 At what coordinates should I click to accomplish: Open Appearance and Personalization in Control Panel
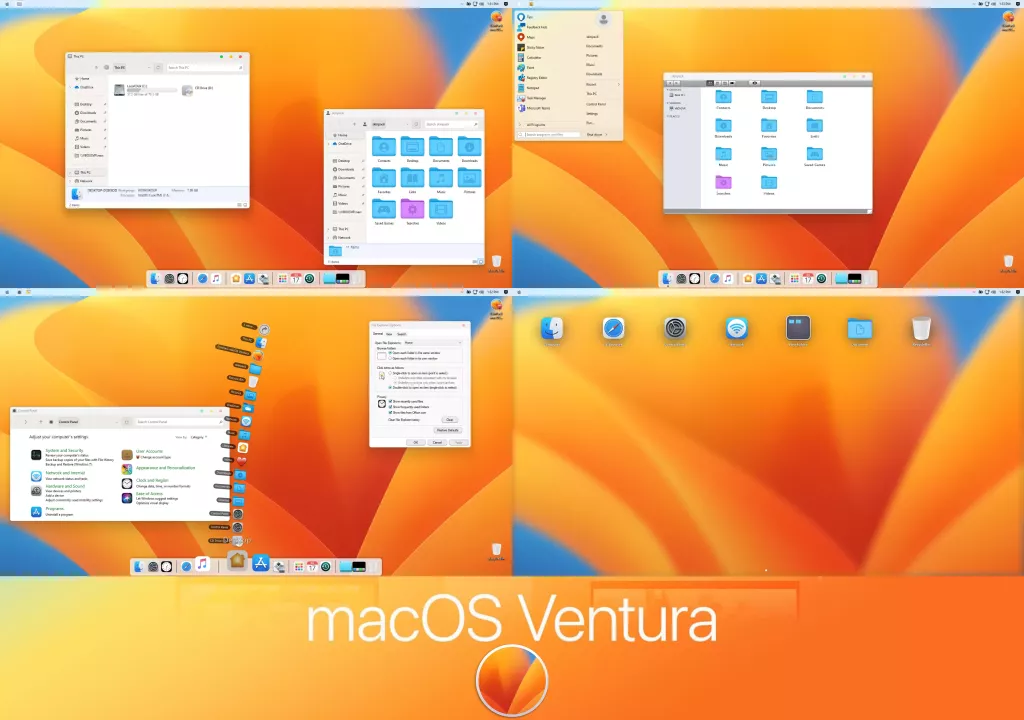(165, 468)
